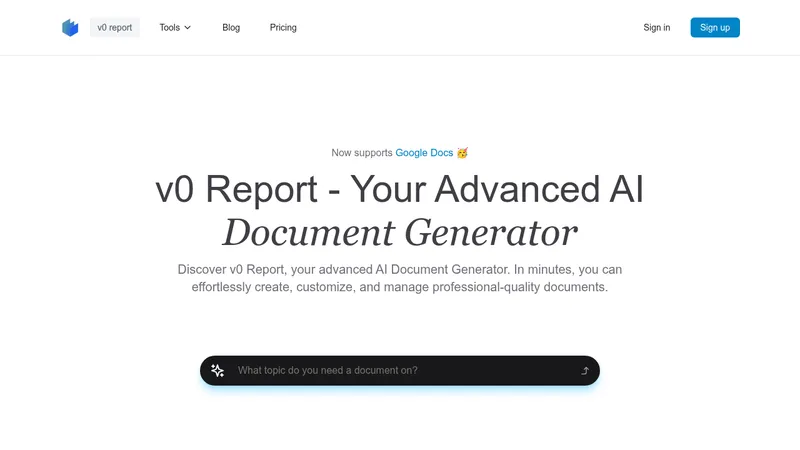Open the Pricing page
Viewport: 800px width, 450px height.
point(283,28)
